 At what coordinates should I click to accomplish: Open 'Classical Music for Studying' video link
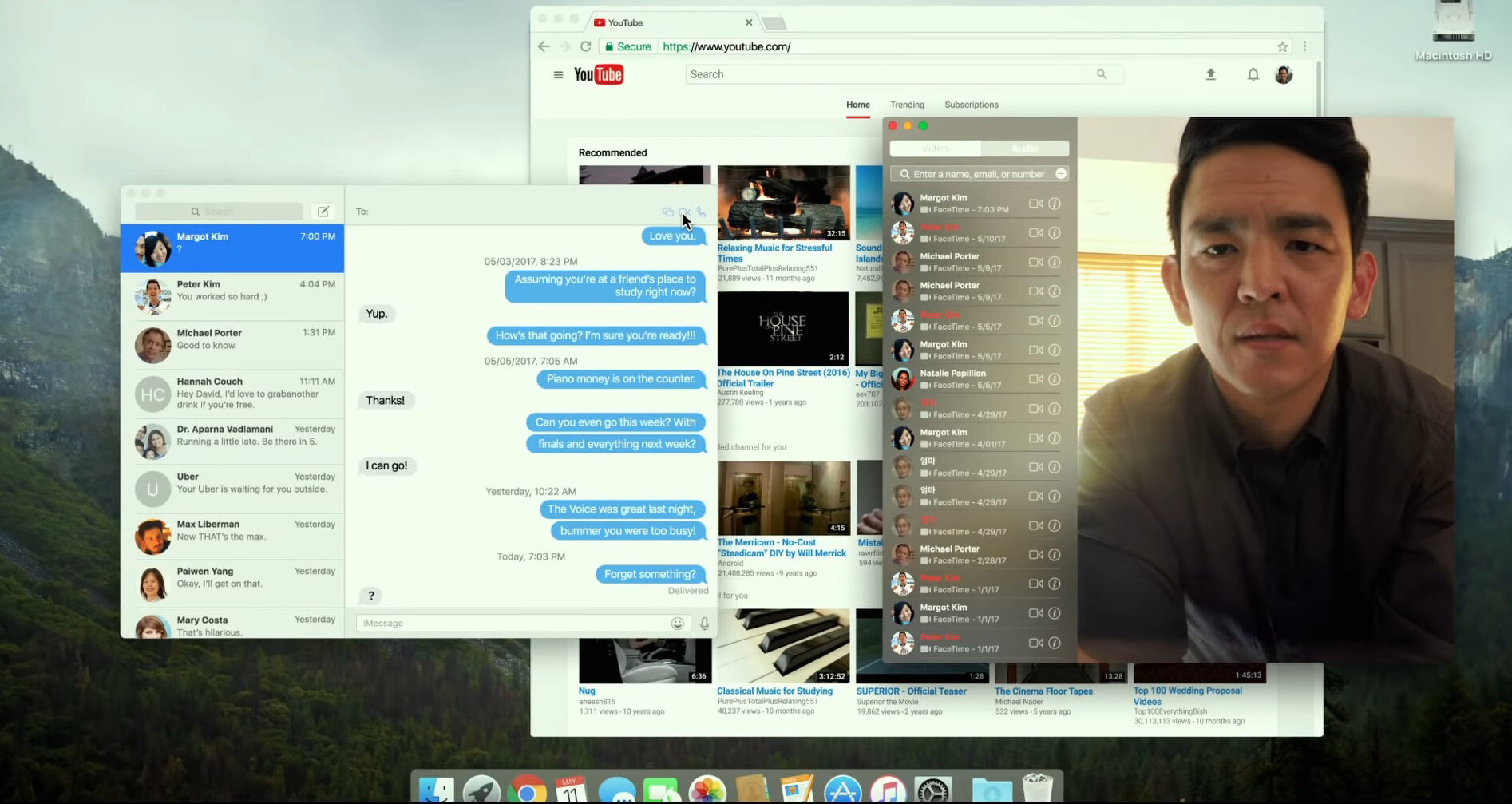point(774,691)
